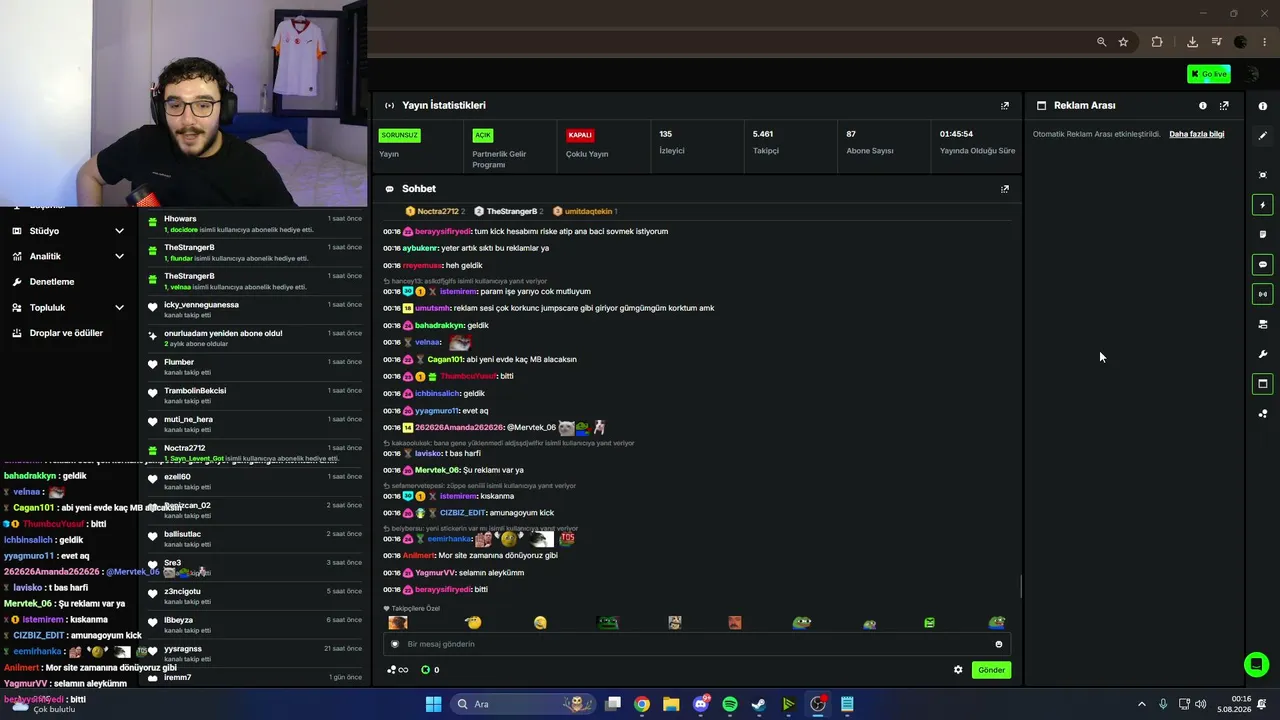Select Hhowars gift entry in activity feed
Image resolution: width=1280 pixels, height=720 pixels.
pyautogui.click(x=254, y=224)
